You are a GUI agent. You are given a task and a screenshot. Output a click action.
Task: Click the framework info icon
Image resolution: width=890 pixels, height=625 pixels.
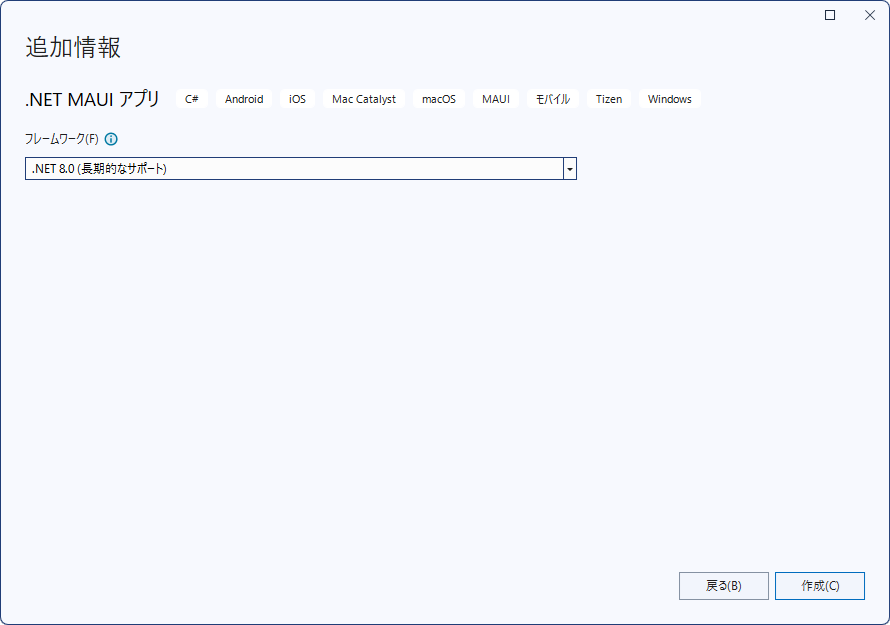[111, 139]
